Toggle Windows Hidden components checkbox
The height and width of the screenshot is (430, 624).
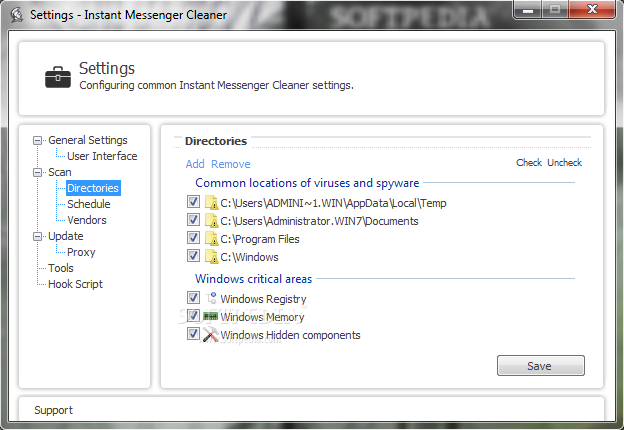coord(193,334)
